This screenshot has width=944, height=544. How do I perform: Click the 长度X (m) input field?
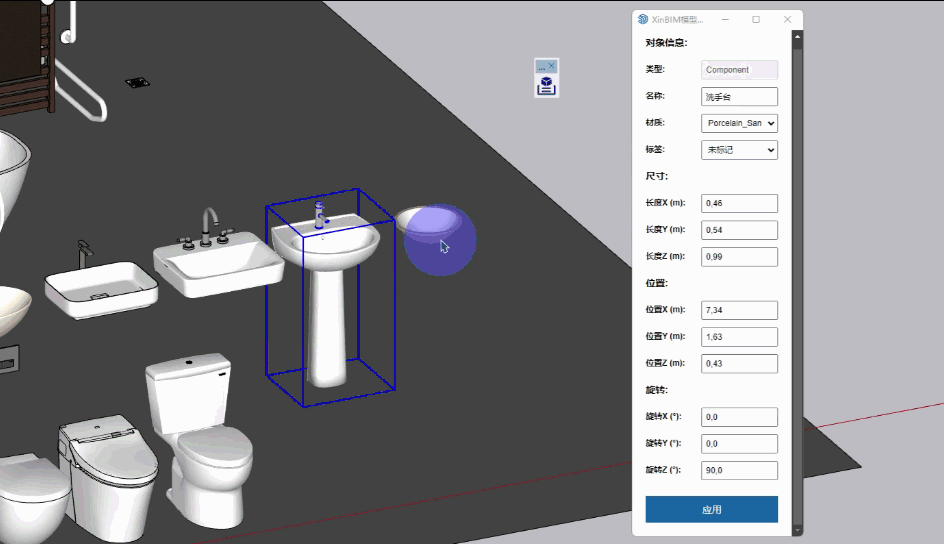(740, 204)
